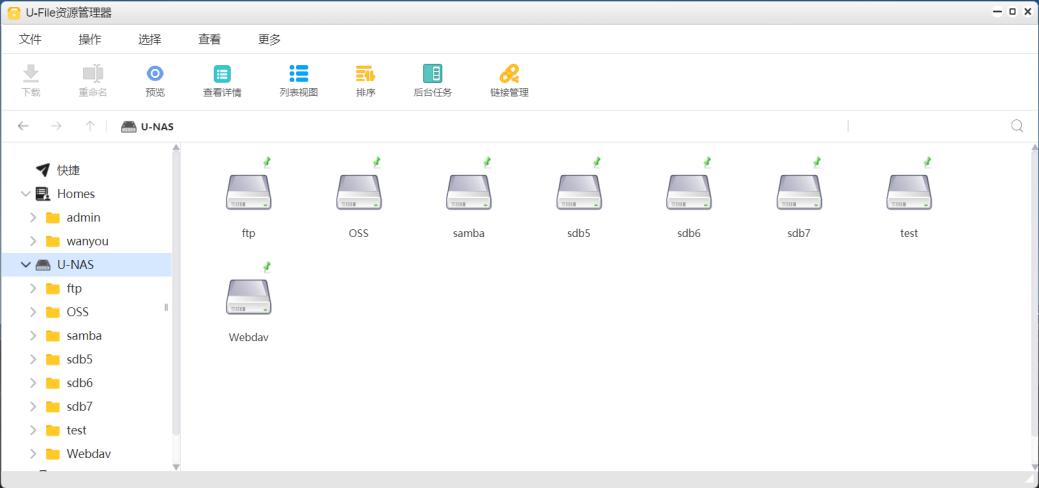Click the search magnifier icon
This screenshot has height=488, width=1039.
coord(1017,126)
